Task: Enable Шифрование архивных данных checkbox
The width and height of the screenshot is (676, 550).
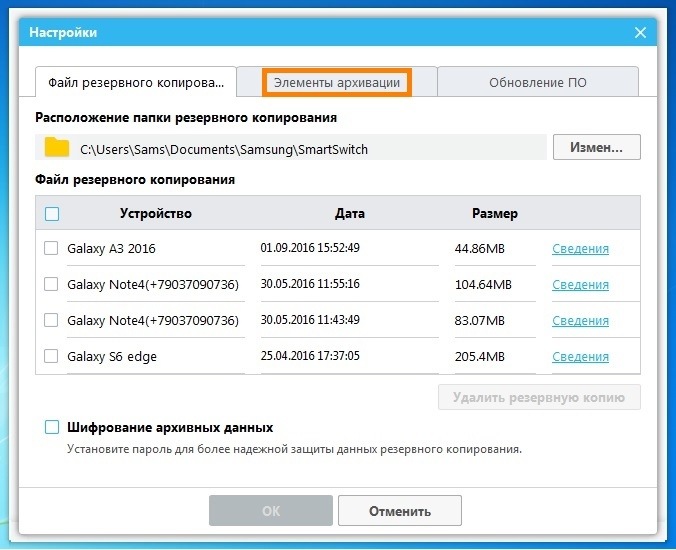Action: coord(52,427)
